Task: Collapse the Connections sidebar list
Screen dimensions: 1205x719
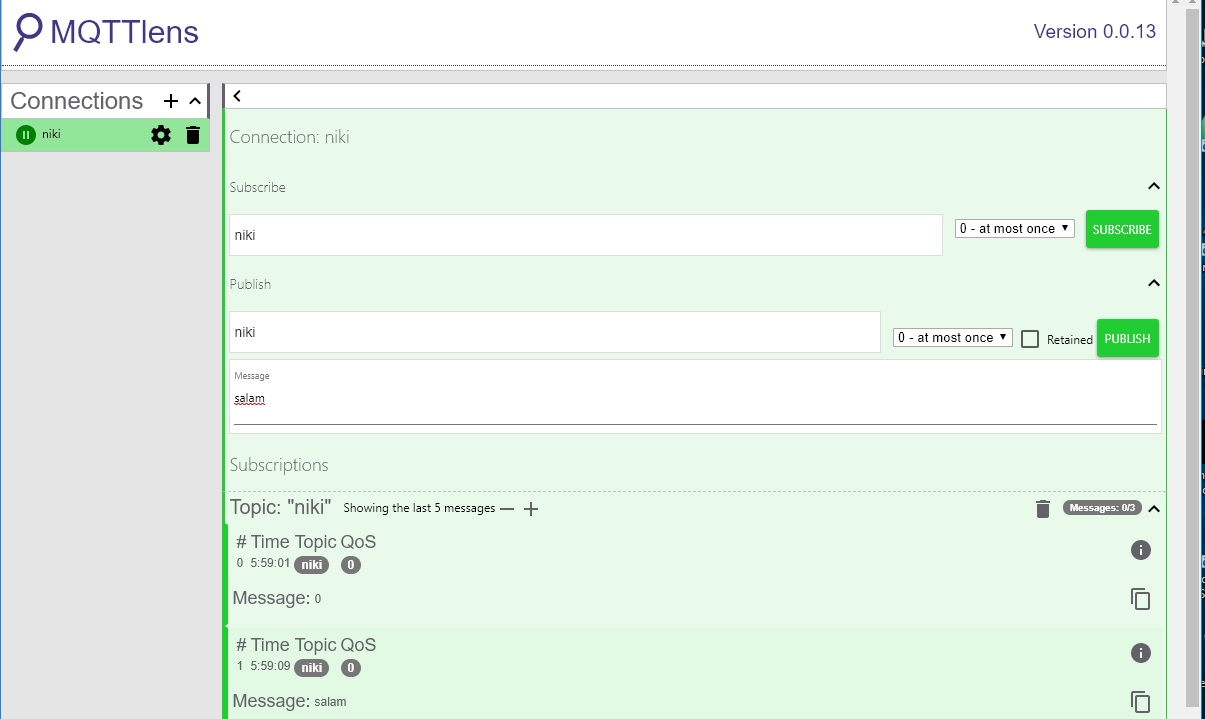Action: (x=195, y=101)
